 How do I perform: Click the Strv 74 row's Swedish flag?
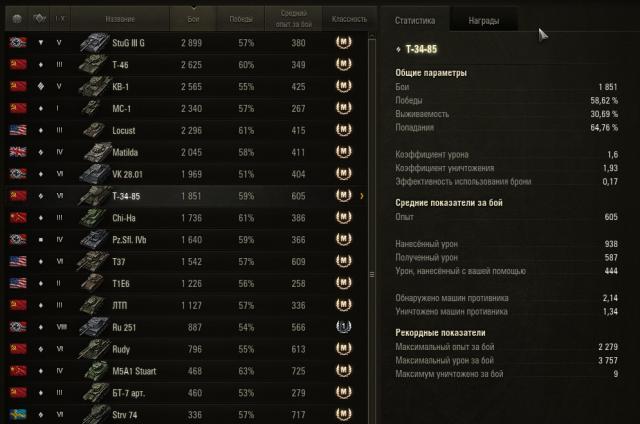click(17, 413)
